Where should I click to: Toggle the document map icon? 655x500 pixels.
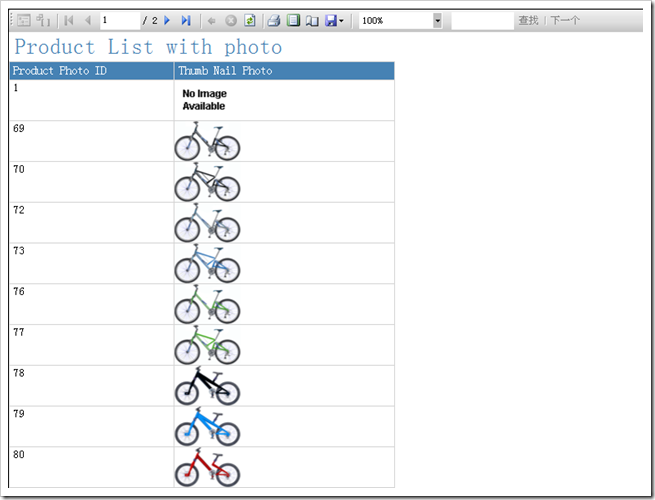coord(23,20)
